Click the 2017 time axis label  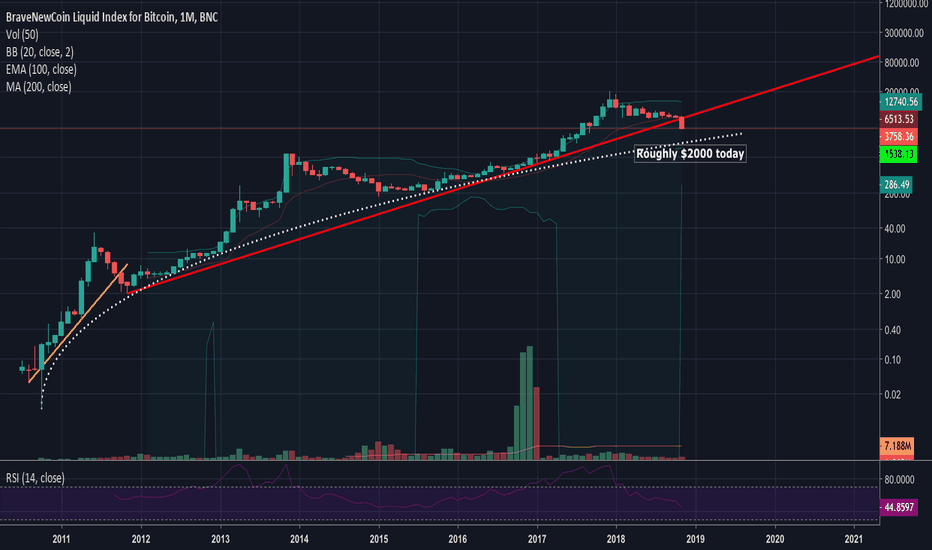pos(537,539)
